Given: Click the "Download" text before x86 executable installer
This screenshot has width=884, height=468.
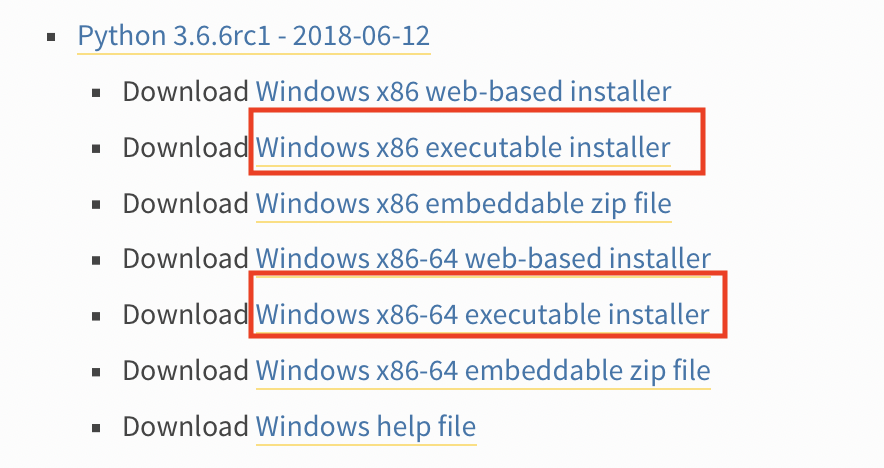Looking at the screenshot, I should [185, 147].
